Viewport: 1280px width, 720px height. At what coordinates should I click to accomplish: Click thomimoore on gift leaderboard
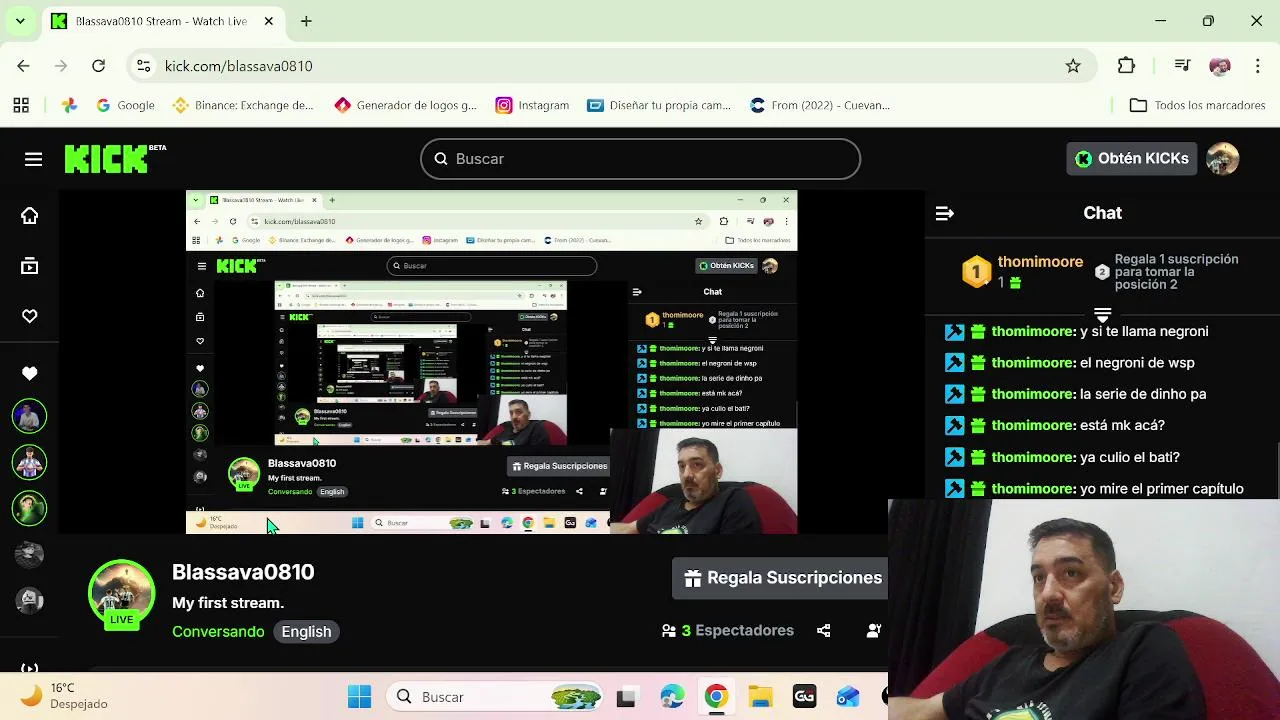[x=1040, y=262]
